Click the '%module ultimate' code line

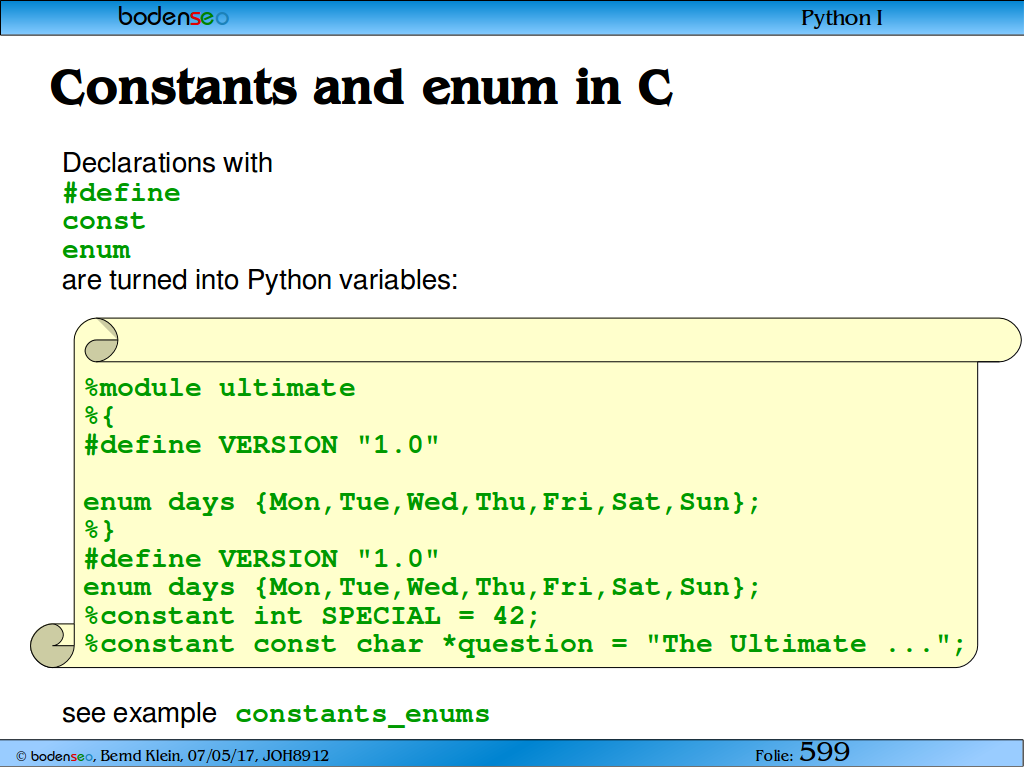click(220, 388)
